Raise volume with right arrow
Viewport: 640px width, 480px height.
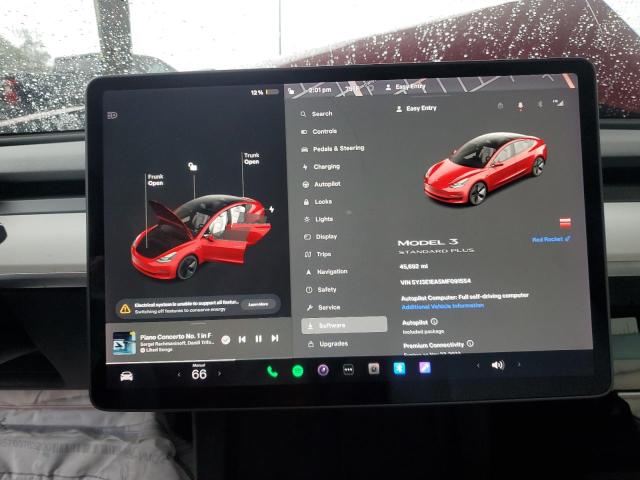tap(519, 364)
